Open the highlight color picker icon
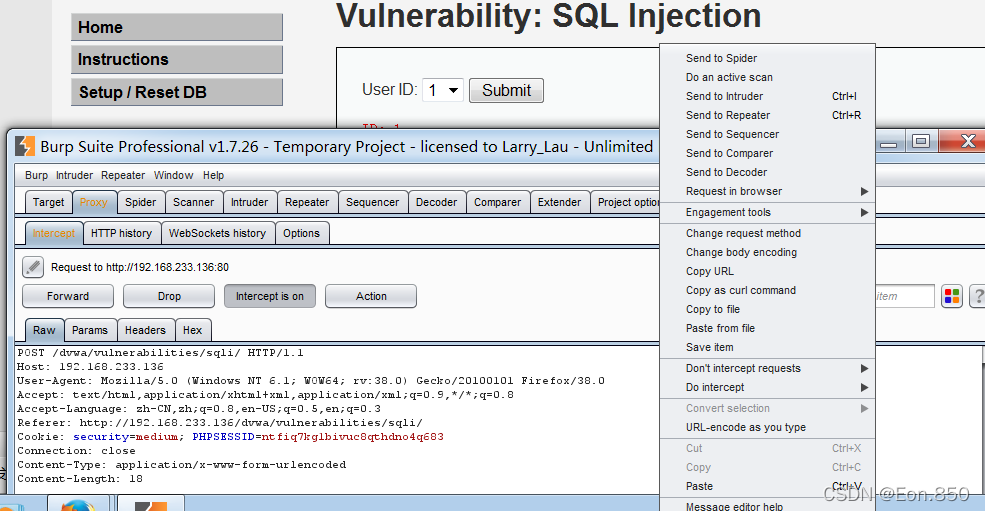985x511 pixels. [952, 296]
